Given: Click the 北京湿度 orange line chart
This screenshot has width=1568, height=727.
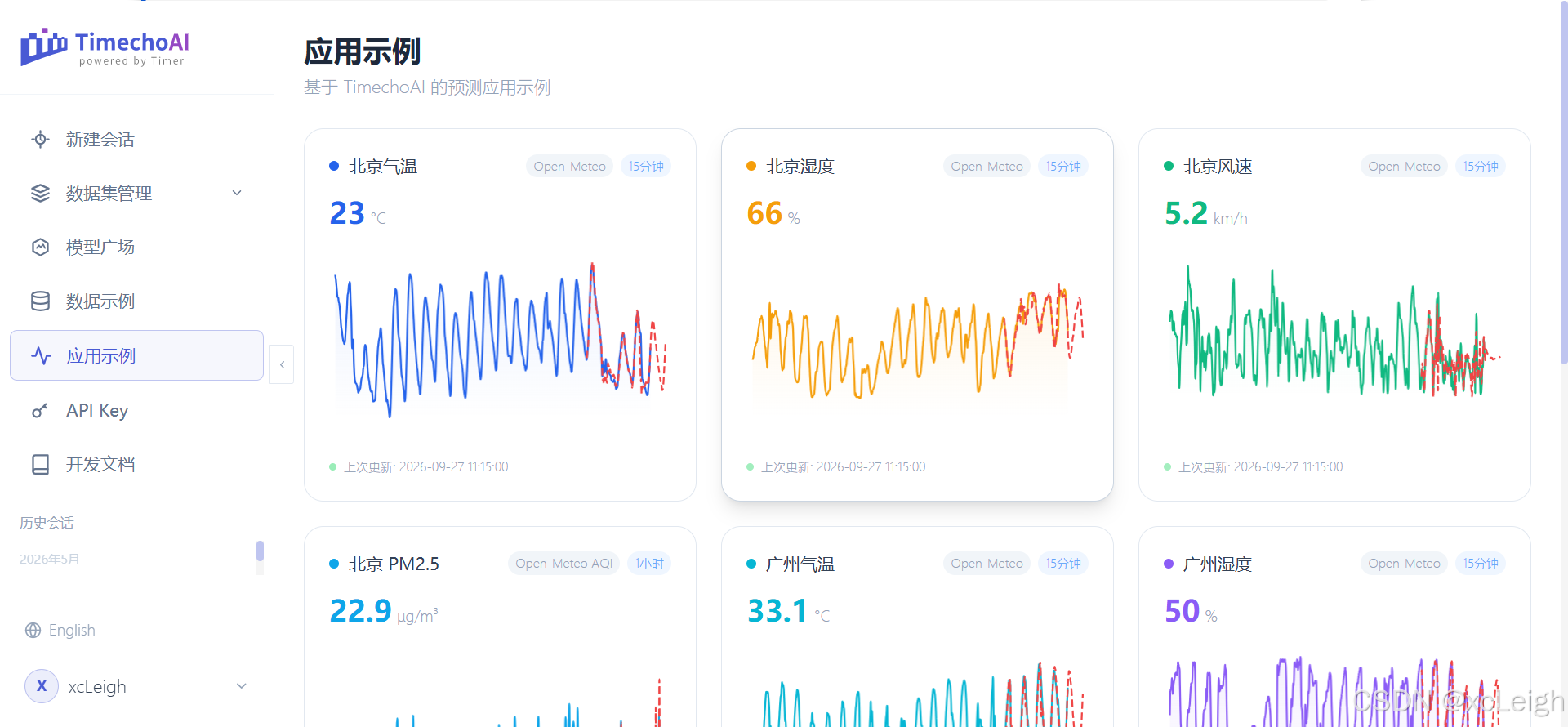Looking at the screenshot, I should pyautogui.click(x=917, y=341).
